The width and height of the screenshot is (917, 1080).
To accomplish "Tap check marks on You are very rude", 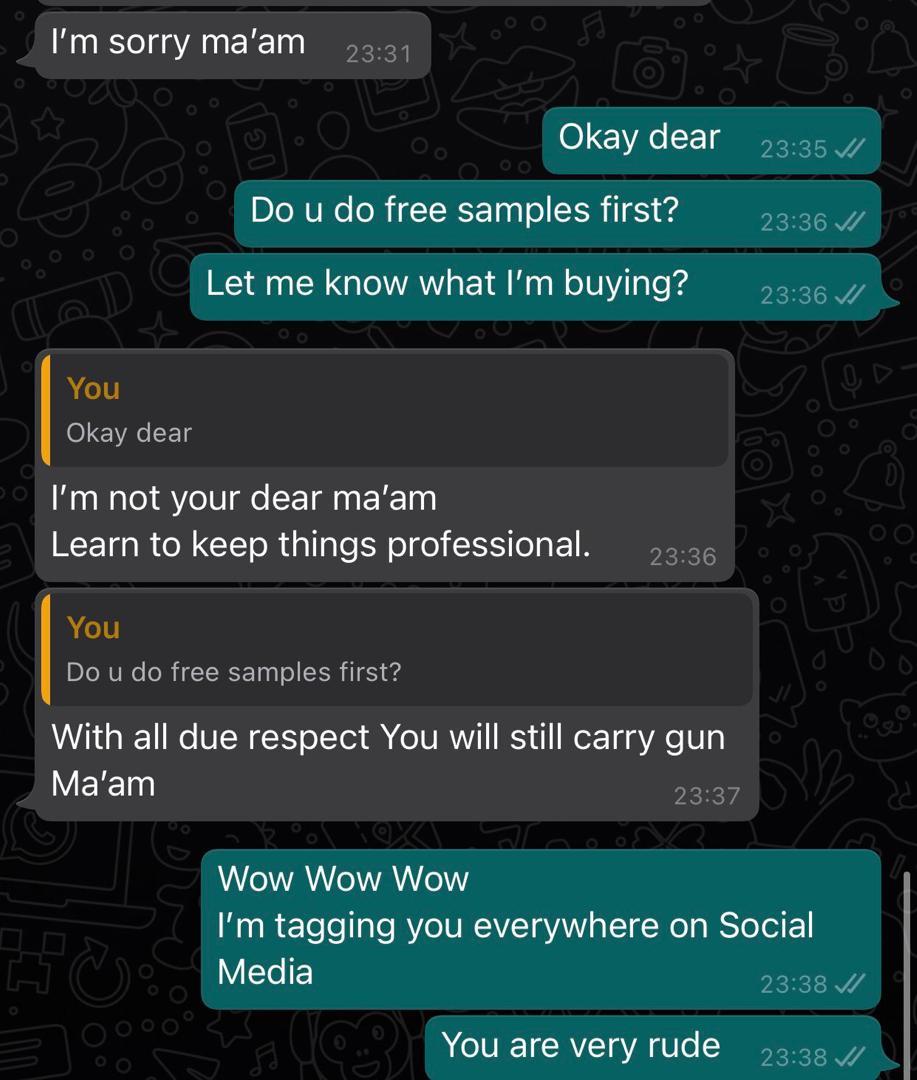I will (x=849, y=1057).
